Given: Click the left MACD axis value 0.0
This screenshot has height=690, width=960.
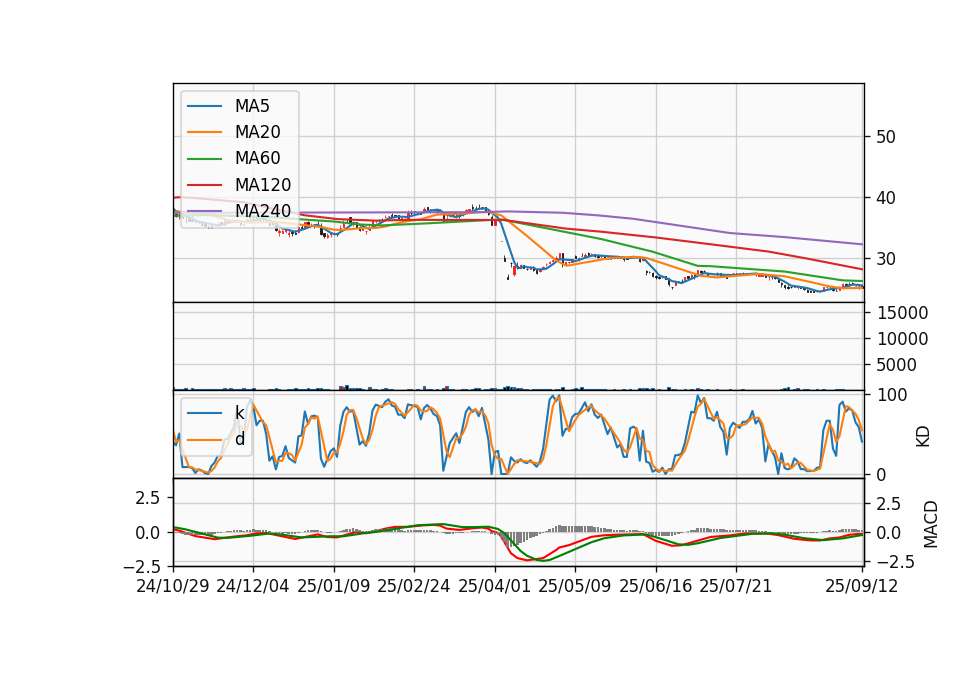Looking at the screenshot, I should coord(148,533).
